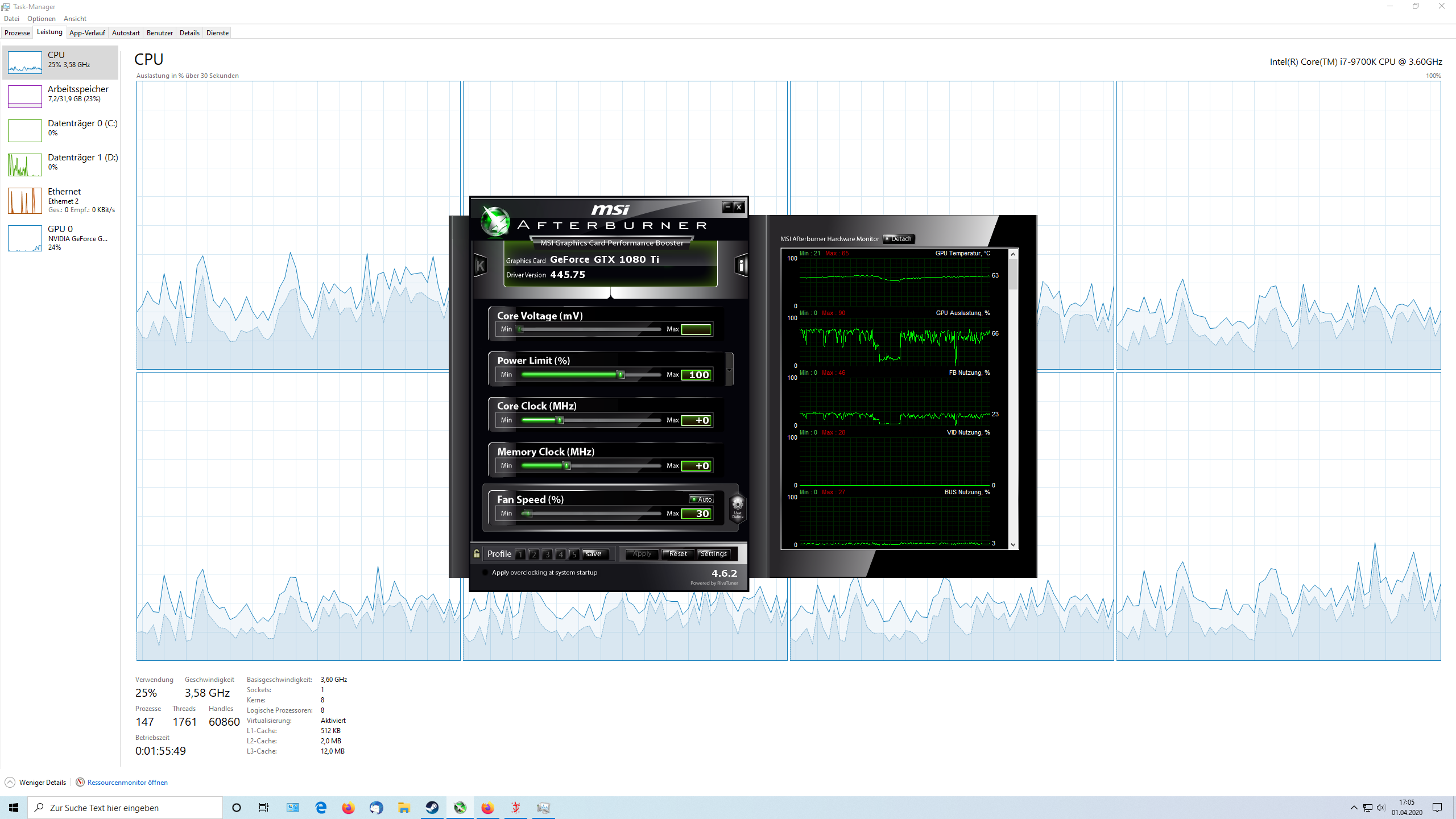Viewport: 1456px width, 819px height.
Task: Click the Task Manager taskbar icon
Action: (x=544, y=808)
